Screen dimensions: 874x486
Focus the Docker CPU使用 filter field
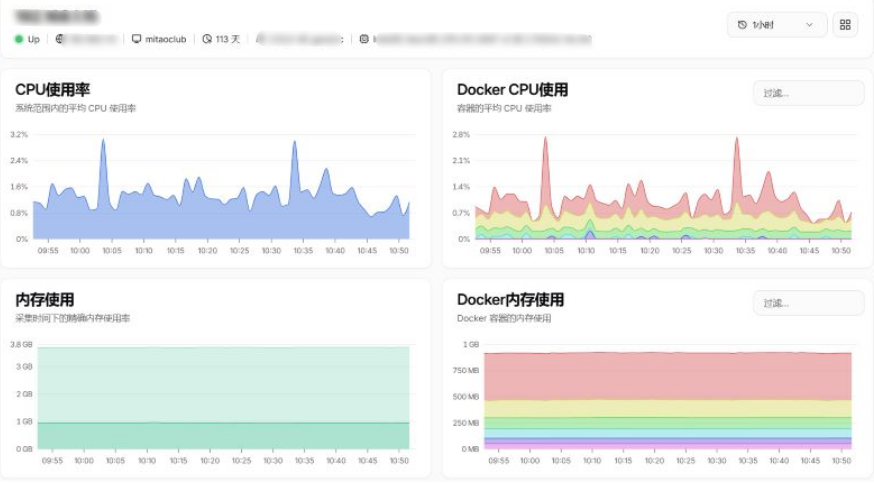click(x=808, y=93)
